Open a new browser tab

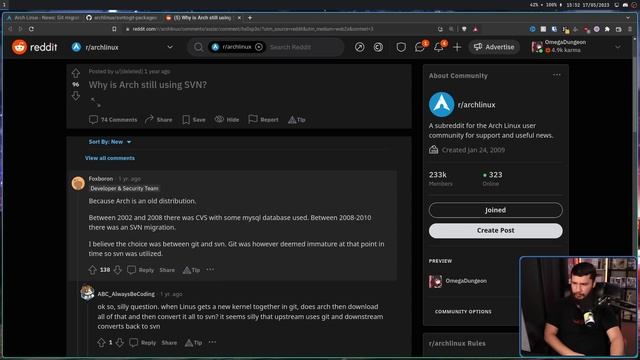click(x=250, y=18)
